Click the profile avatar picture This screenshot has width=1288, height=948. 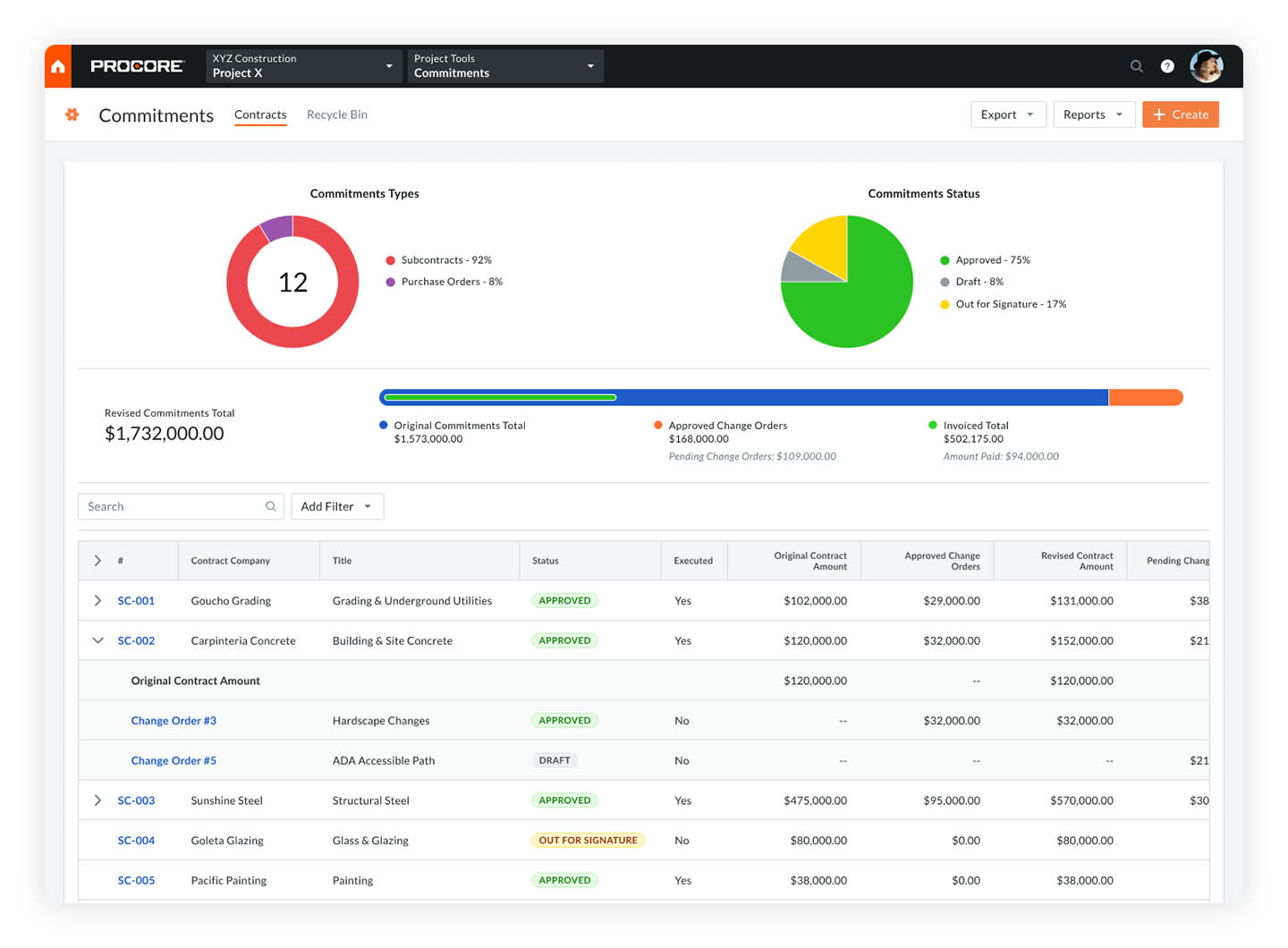click(1206, 65)
